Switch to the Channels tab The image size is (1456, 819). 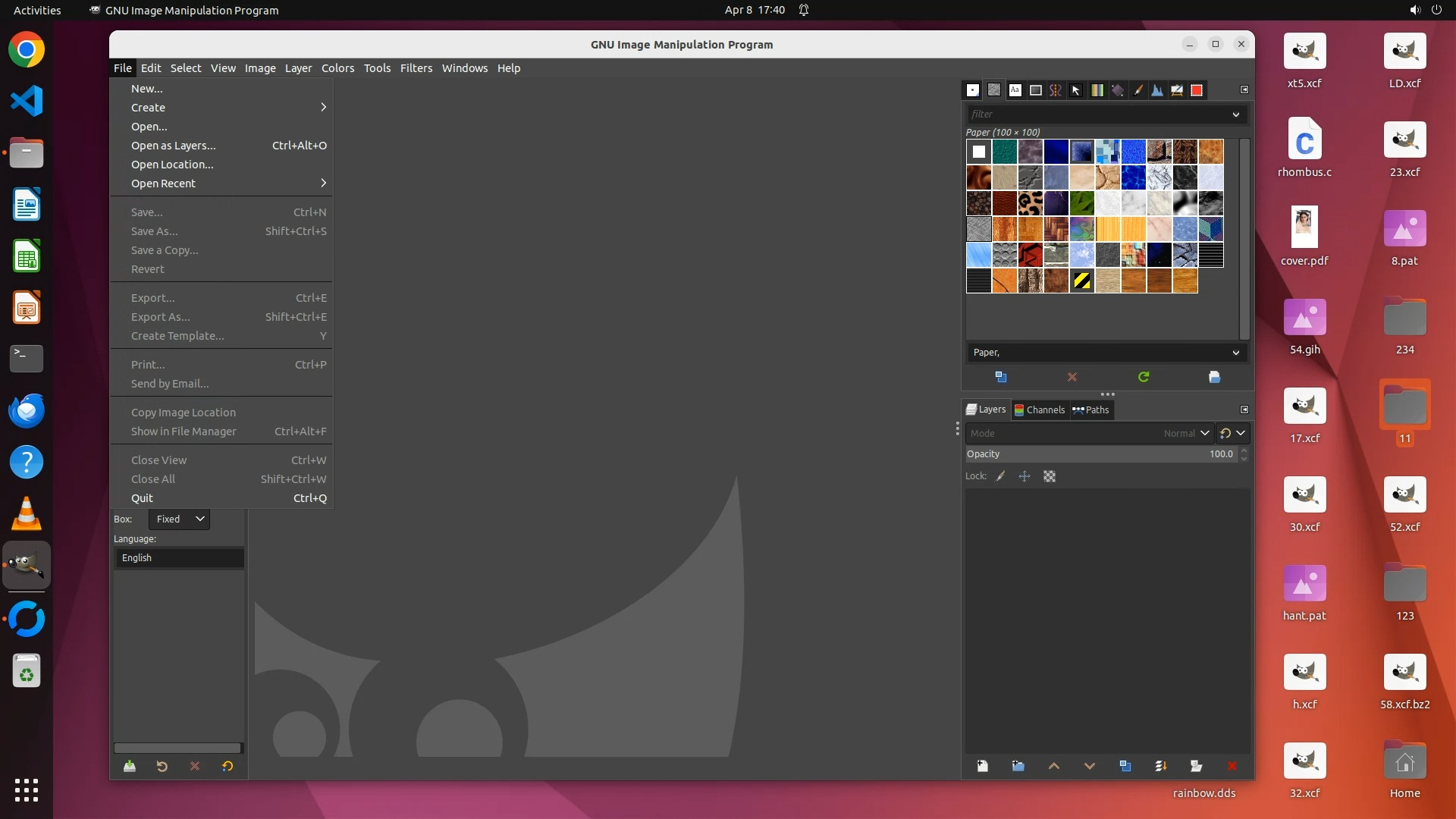[x=1040, y=409]
